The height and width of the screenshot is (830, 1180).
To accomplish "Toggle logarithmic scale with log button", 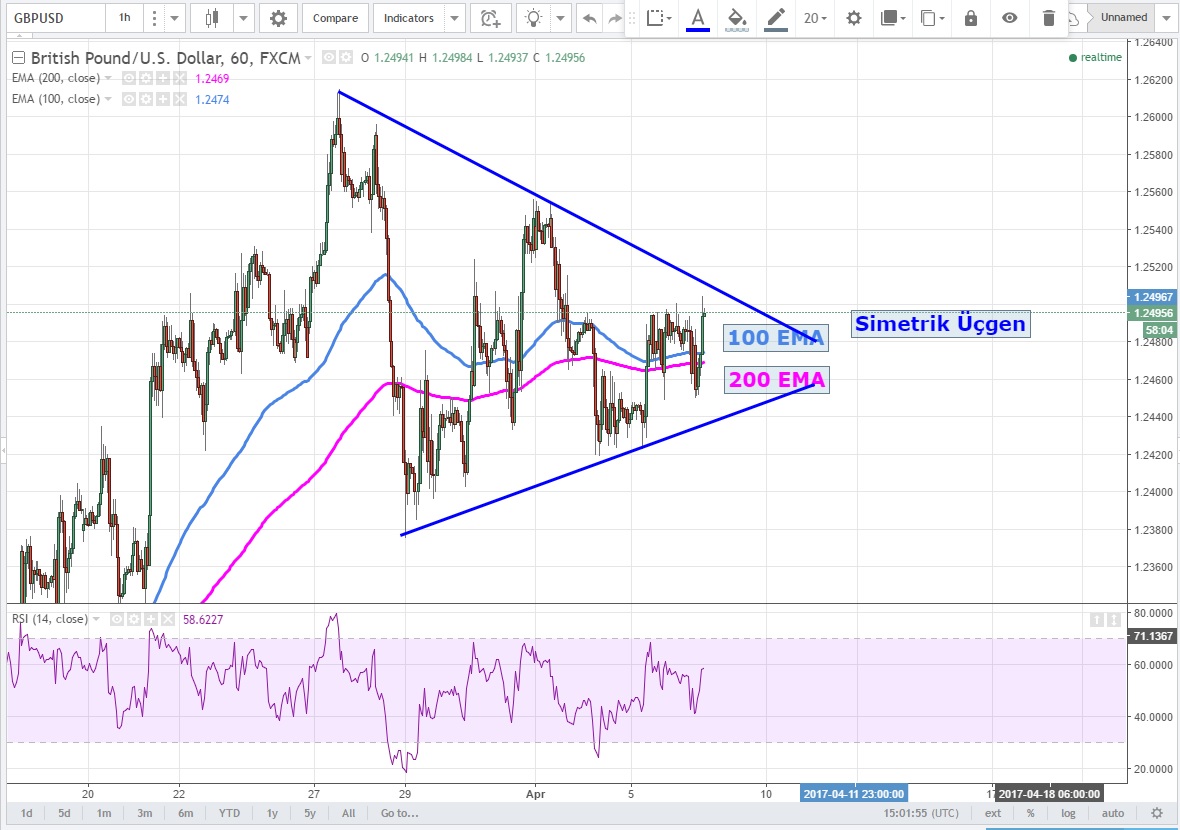I will (1068, 813).
